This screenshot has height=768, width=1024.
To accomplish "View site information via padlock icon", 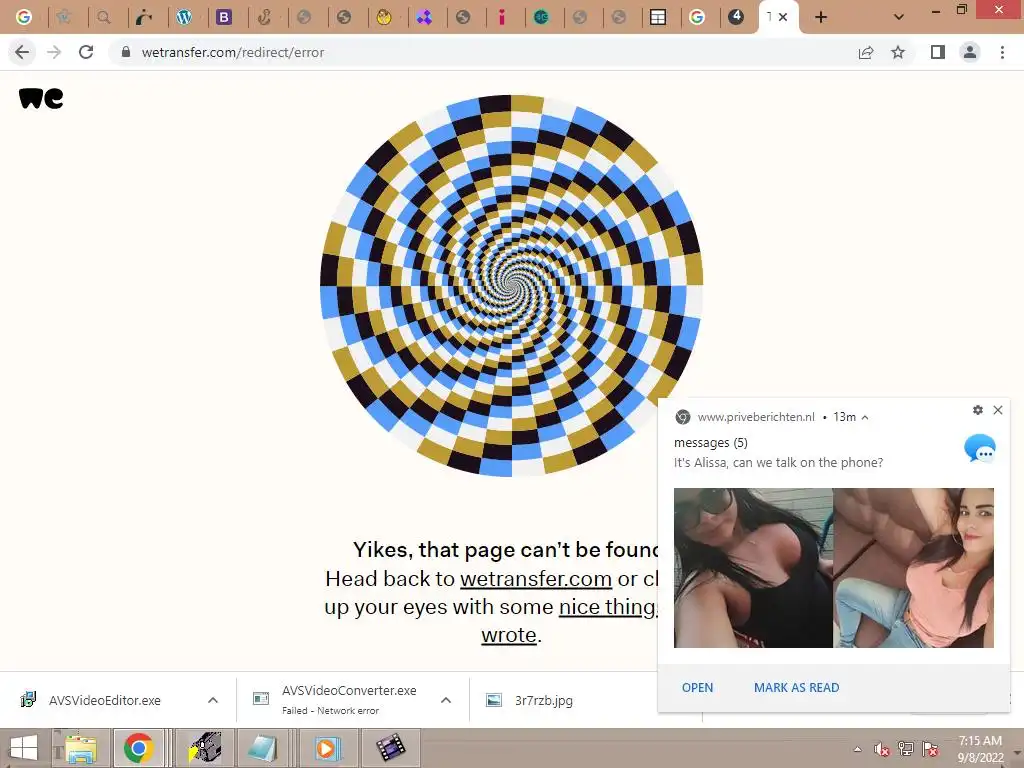I will [126, 52].
